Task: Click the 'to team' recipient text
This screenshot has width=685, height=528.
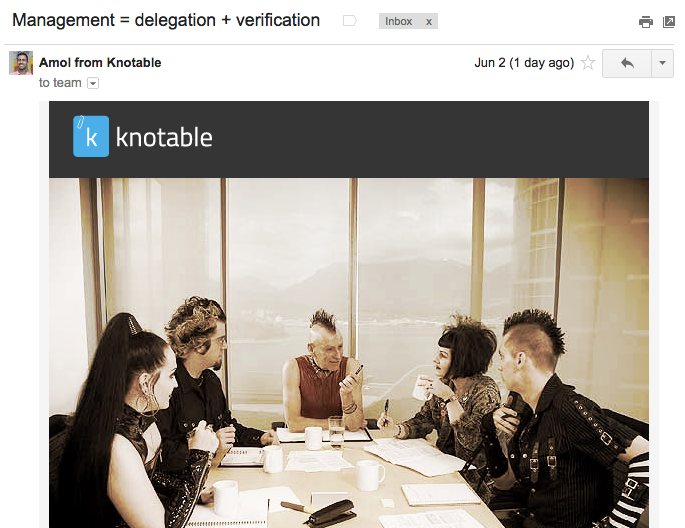Action: tap(60, 83)
